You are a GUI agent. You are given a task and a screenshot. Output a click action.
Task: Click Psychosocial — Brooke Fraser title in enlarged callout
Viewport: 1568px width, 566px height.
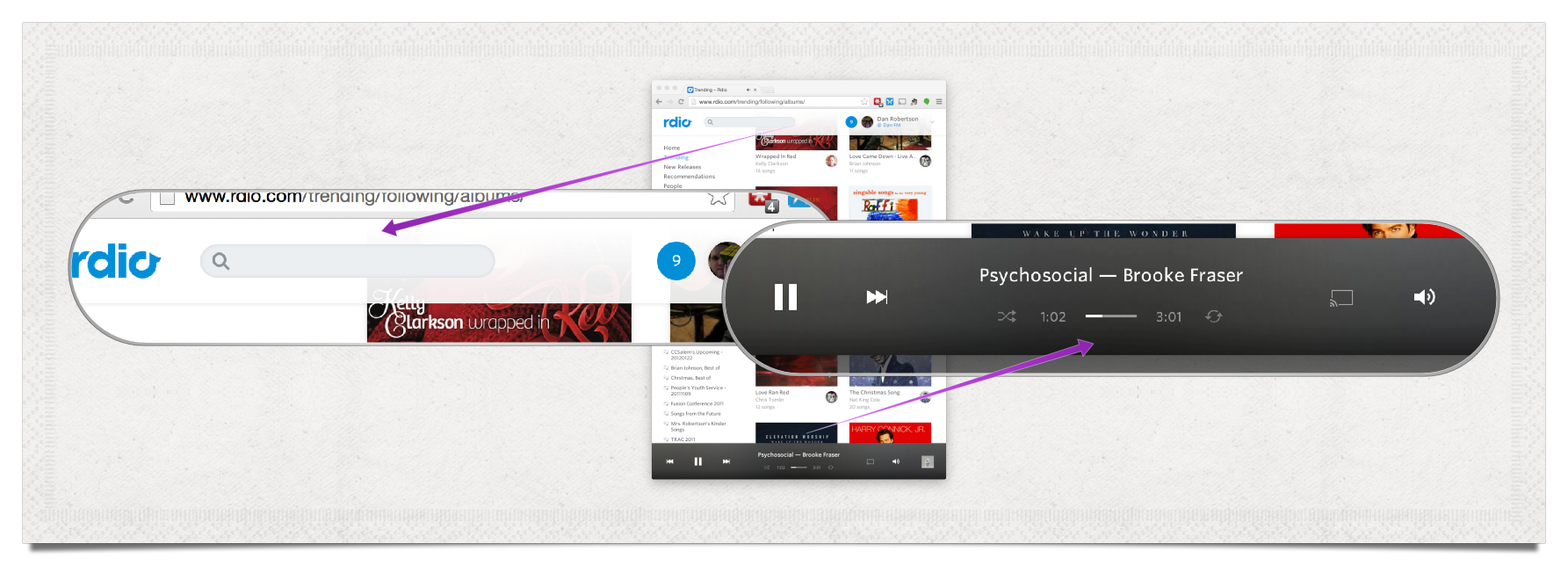(1111, 275)
